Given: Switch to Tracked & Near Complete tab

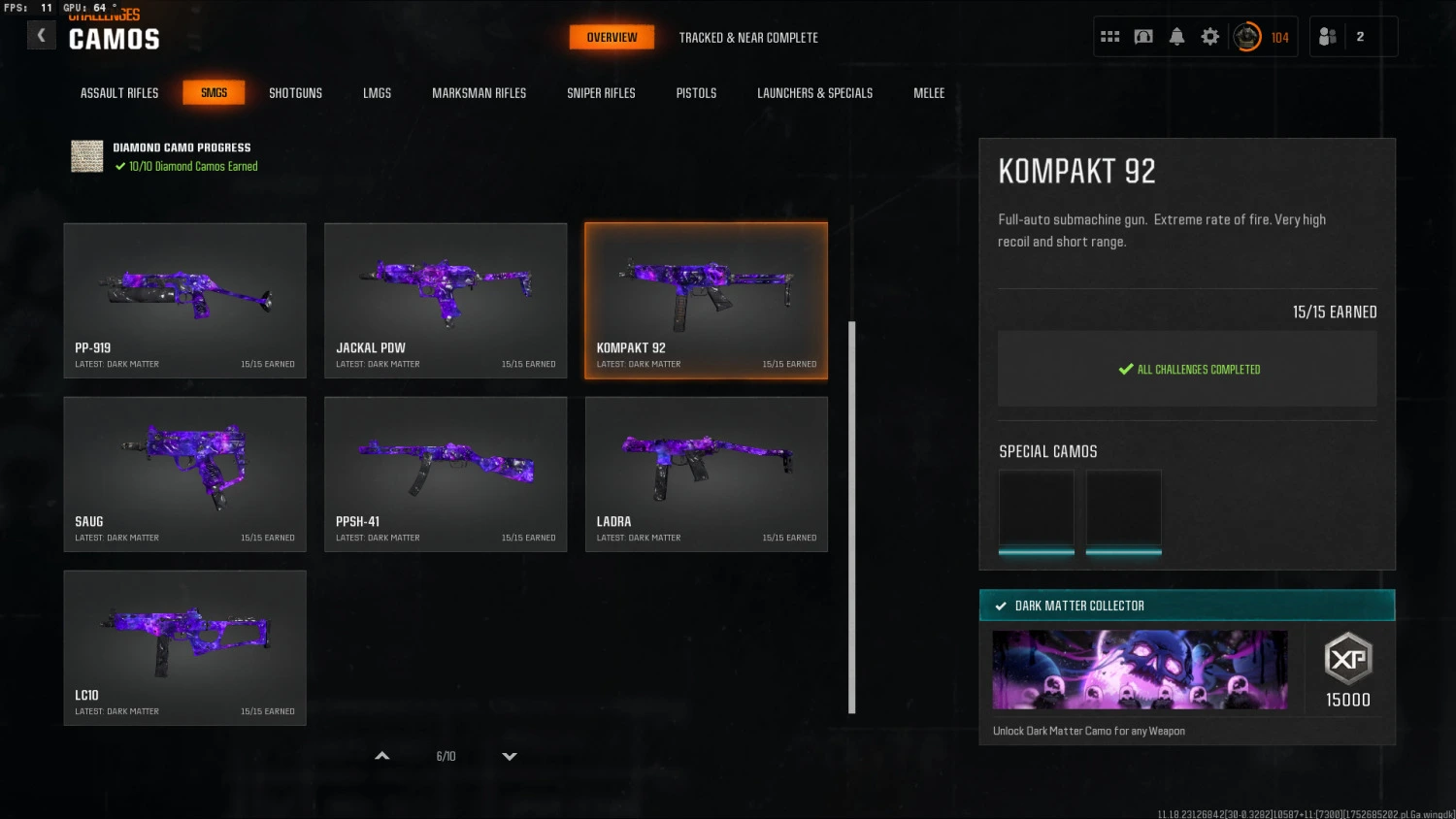Looking at the screenshot, I should click(x=748, y=38).
